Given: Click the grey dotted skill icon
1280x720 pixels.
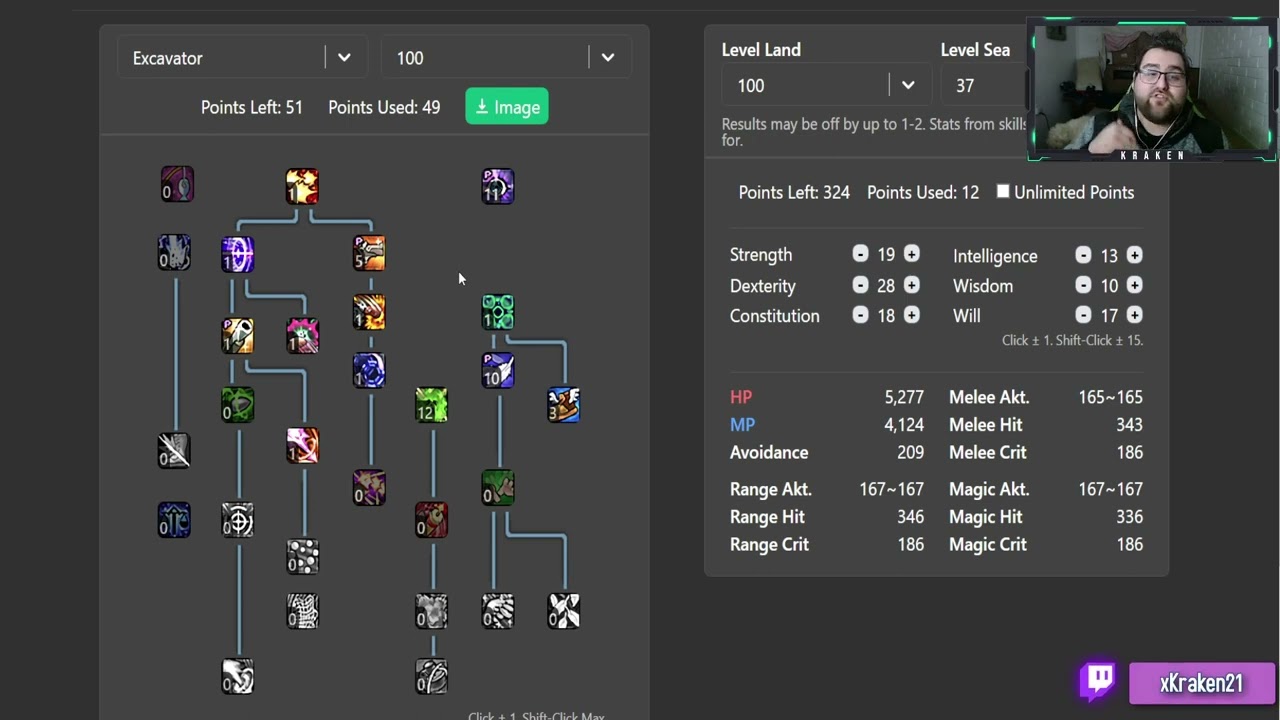Looking at the screenshot, I should [x=302, y=557].
